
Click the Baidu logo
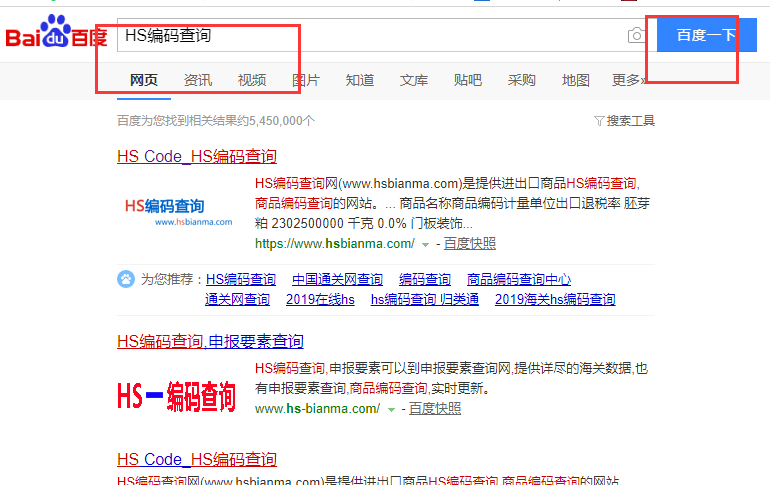point(56,31)
